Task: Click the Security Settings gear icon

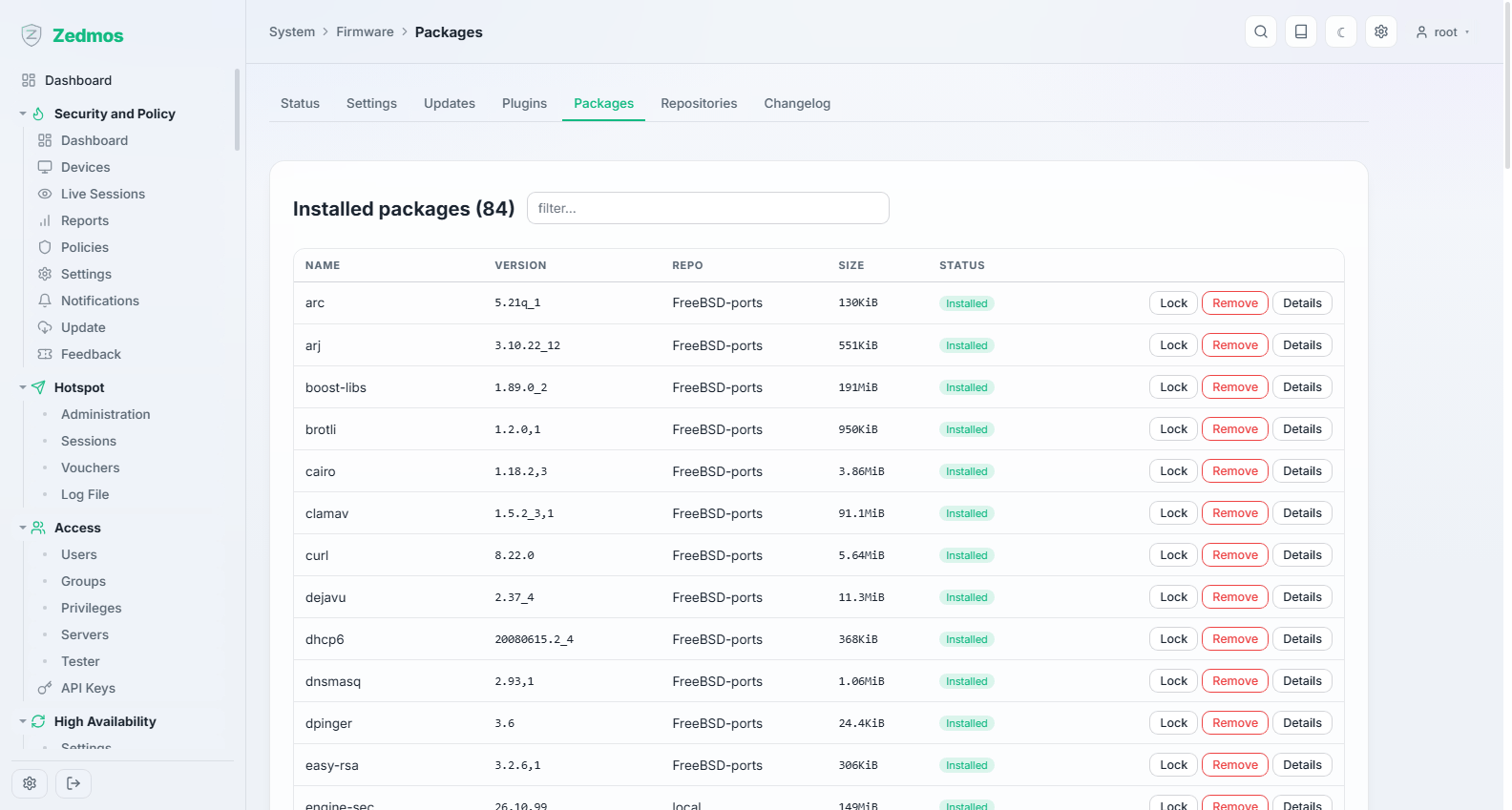Action: pyautogui.click(x=45, y=274)
